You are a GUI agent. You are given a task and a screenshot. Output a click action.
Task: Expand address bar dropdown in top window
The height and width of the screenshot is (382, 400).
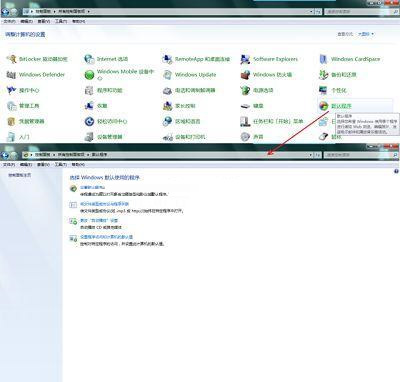[311, 12]
